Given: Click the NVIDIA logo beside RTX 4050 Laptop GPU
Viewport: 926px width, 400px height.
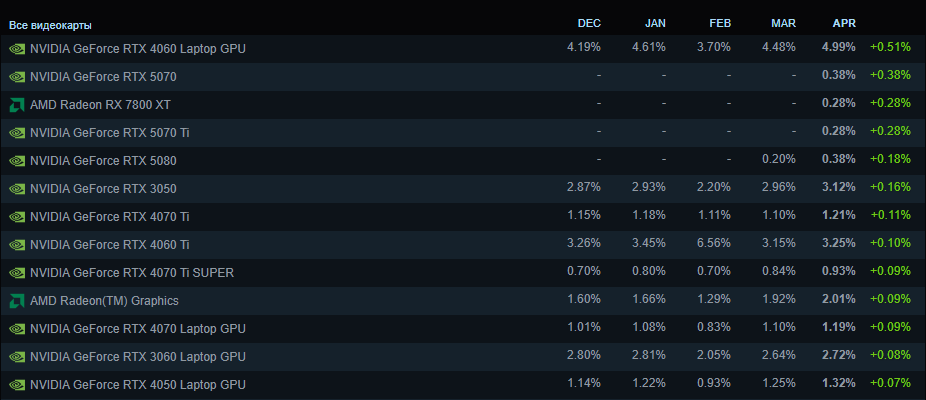Looking at the screenshot, I should pos(17,384).
